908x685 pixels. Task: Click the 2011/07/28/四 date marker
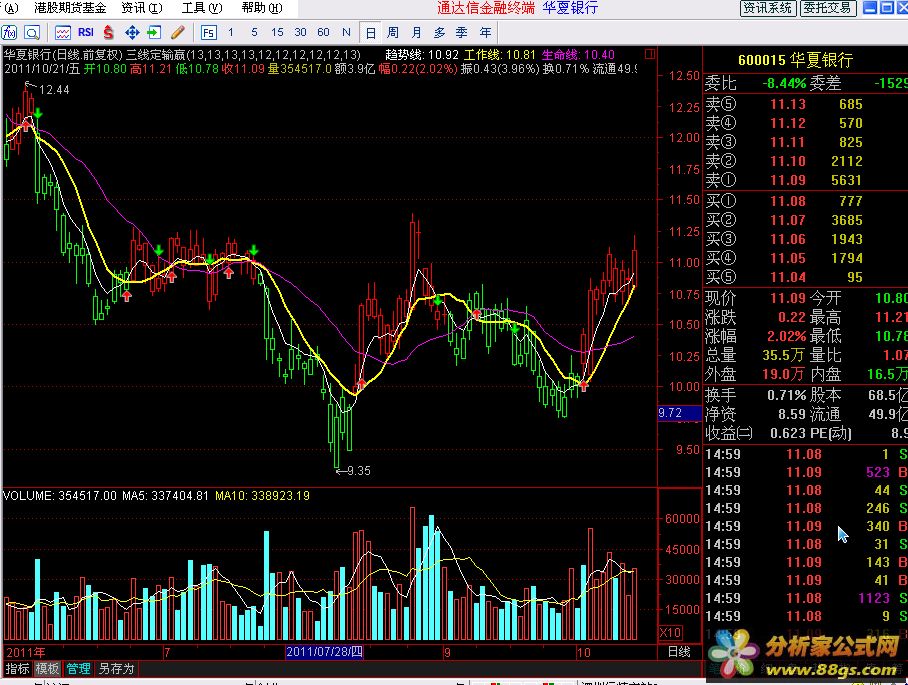[324, 652]
